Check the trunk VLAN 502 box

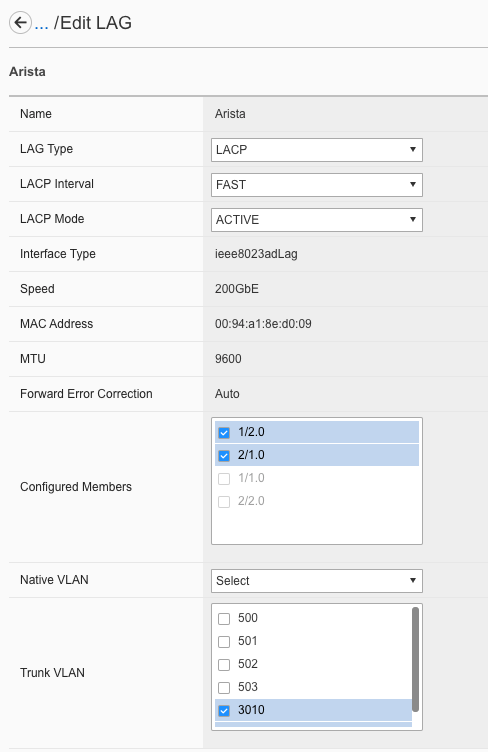tap(224, 665)
